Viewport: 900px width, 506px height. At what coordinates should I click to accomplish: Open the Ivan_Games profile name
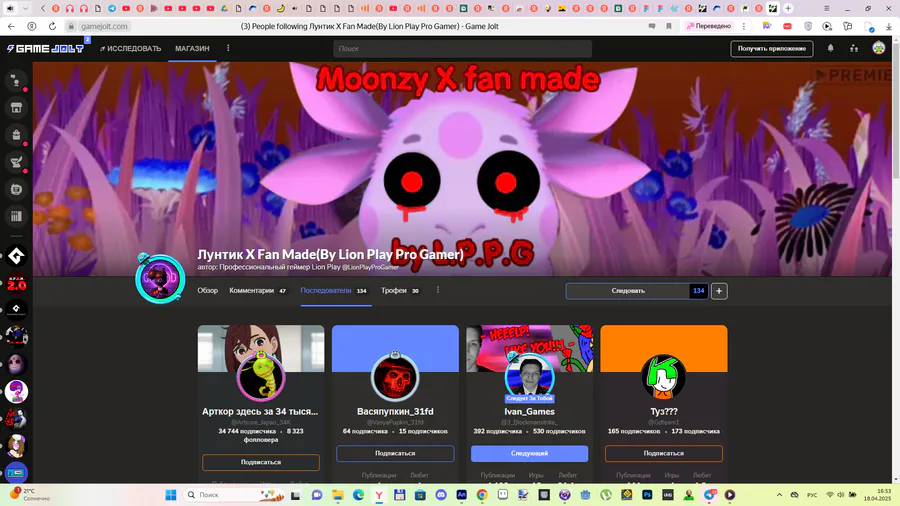(529, 411)
